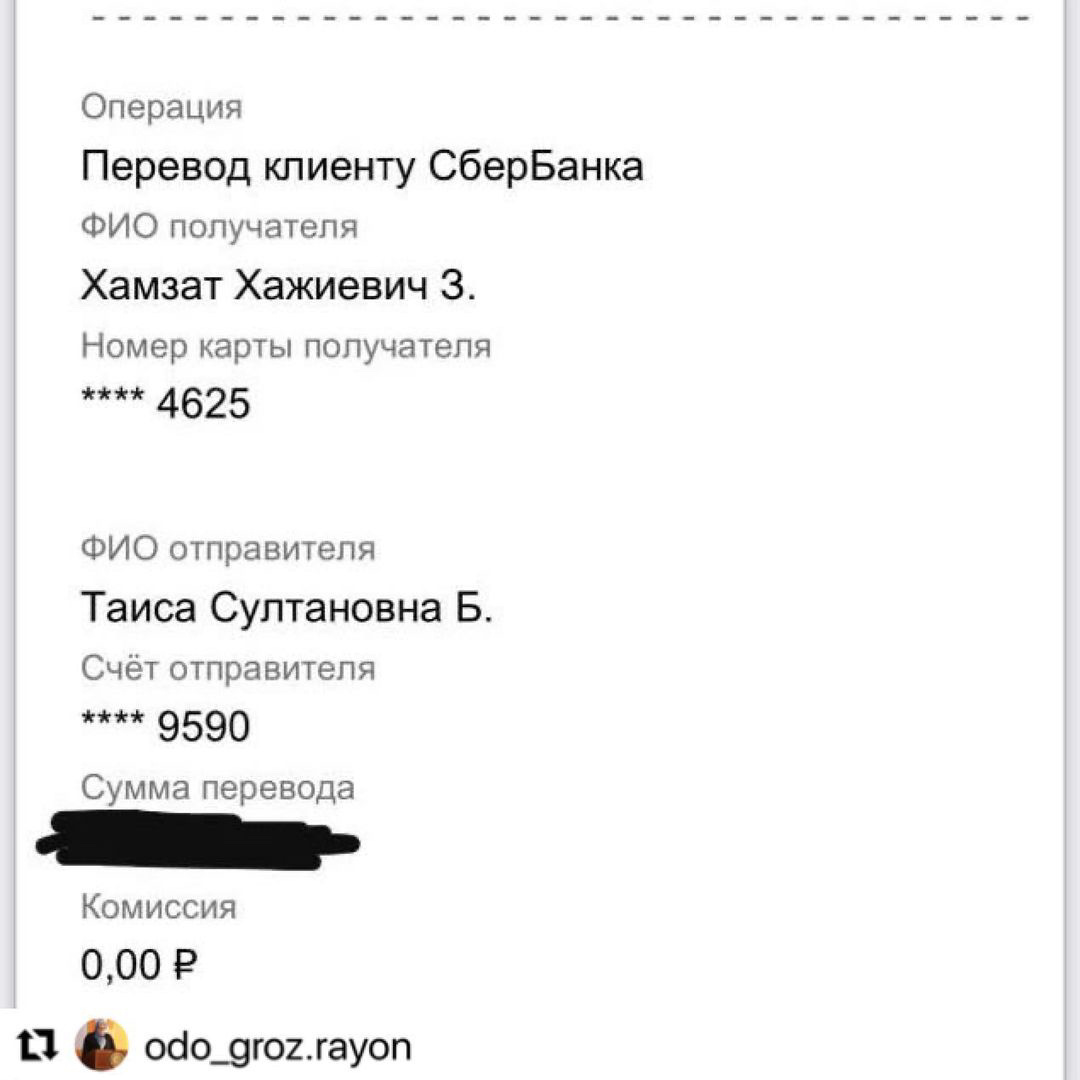Select sender account number ending 9590
This screenshot has height=1080, width=1080.
[165, 727]
